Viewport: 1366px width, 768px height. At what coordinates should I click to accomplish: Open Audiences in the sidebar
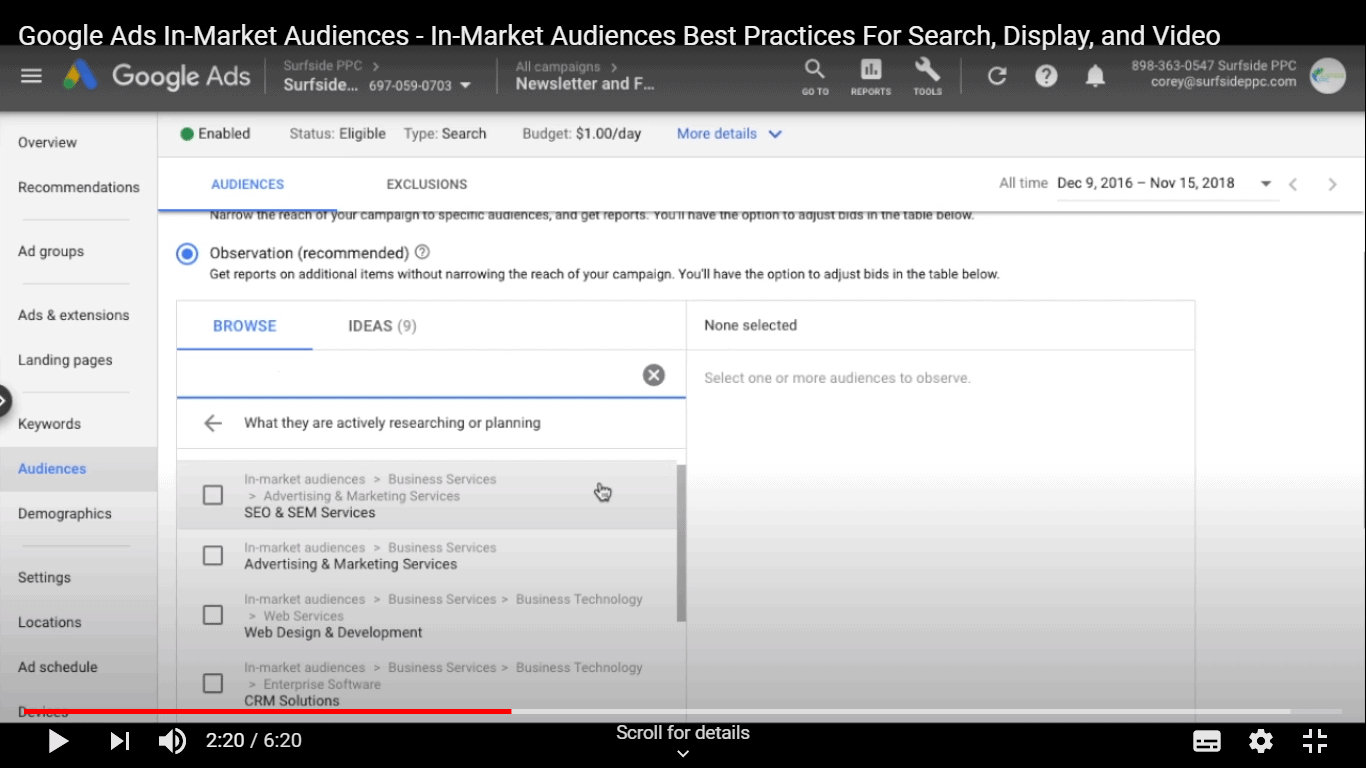point(52,469)
